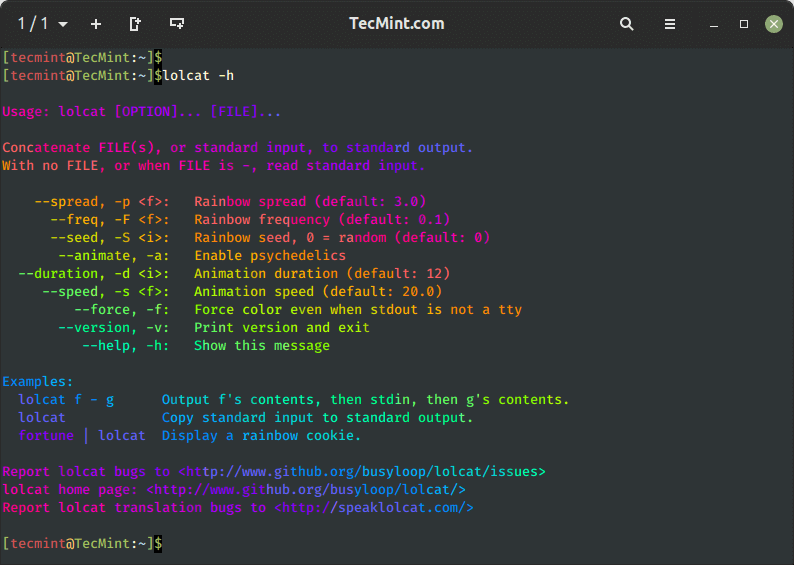Click 'Rainbow frequency (default: 0.1)' description
Image resolution: width=794 pixels, height=565 pixels.
point(322,219)
